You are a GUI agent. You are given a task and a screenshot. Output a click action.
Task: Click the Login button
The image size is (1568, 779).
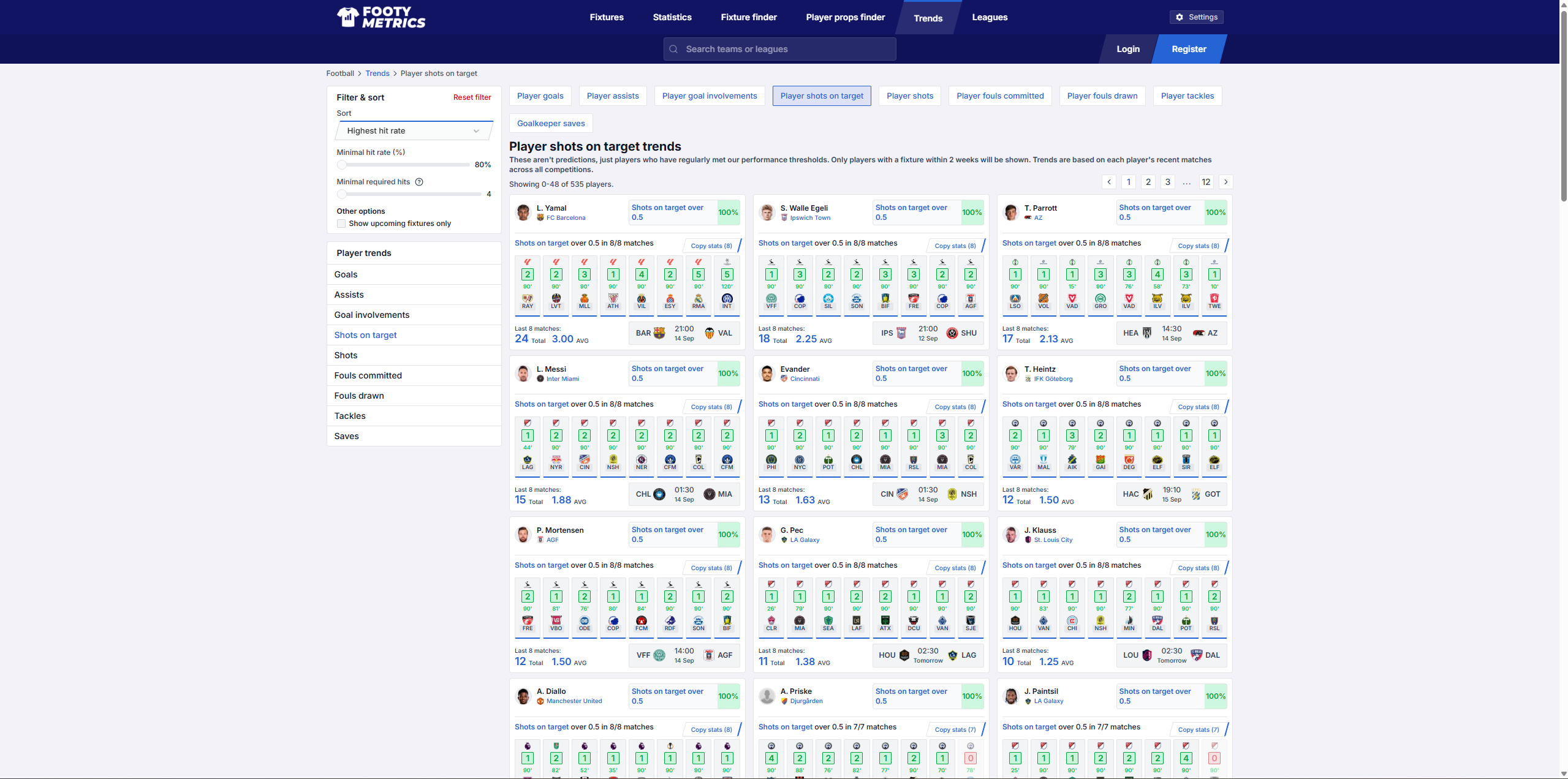[1128, 49]
